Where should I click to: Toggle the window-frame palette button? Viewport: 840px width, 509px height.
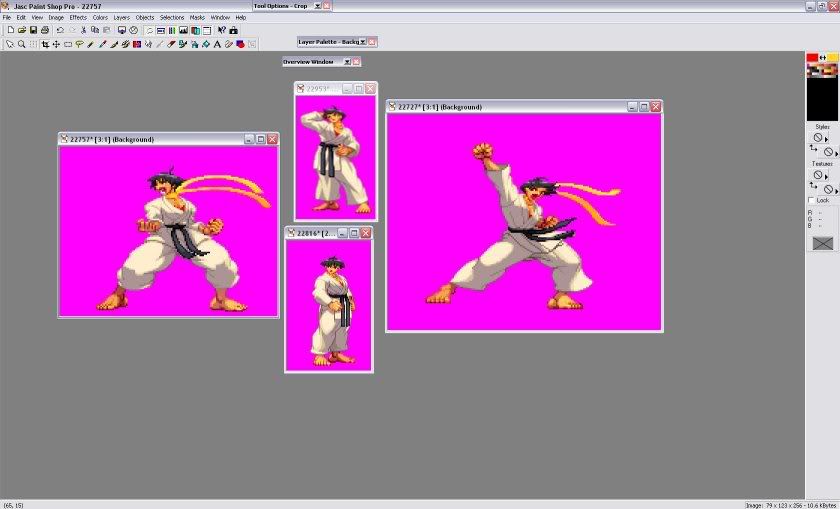[206, 30]
